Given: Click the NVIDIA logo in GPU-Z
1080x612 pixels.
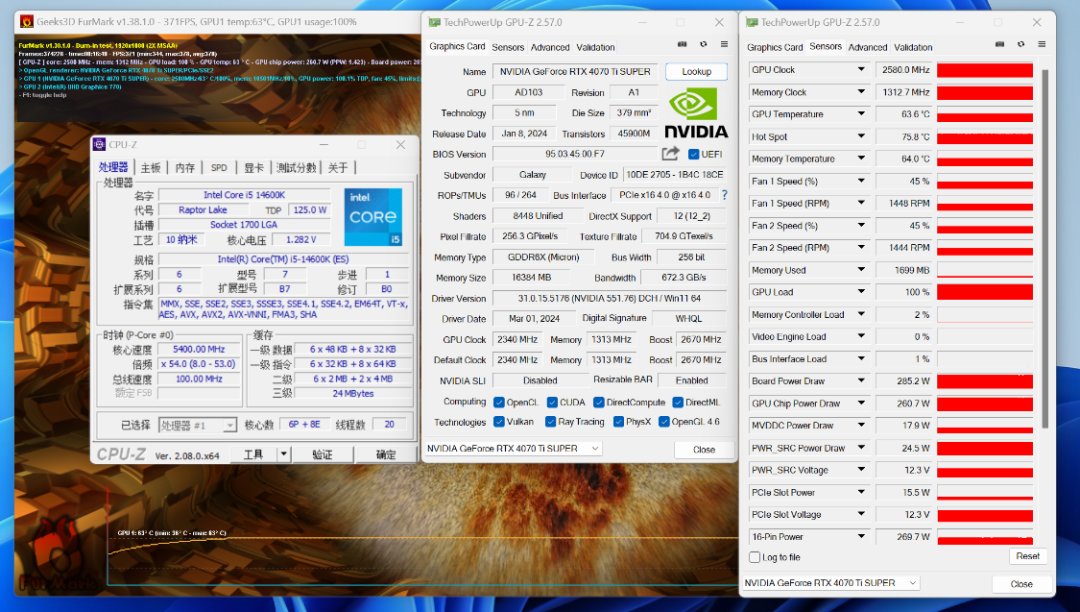Looking at the screenshot, I should (x=695, y=113).
